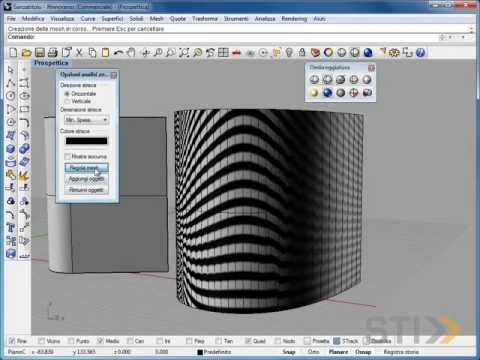Click the Print icon in toolbar
Screen dimensions: 480x360
(53, 52)
